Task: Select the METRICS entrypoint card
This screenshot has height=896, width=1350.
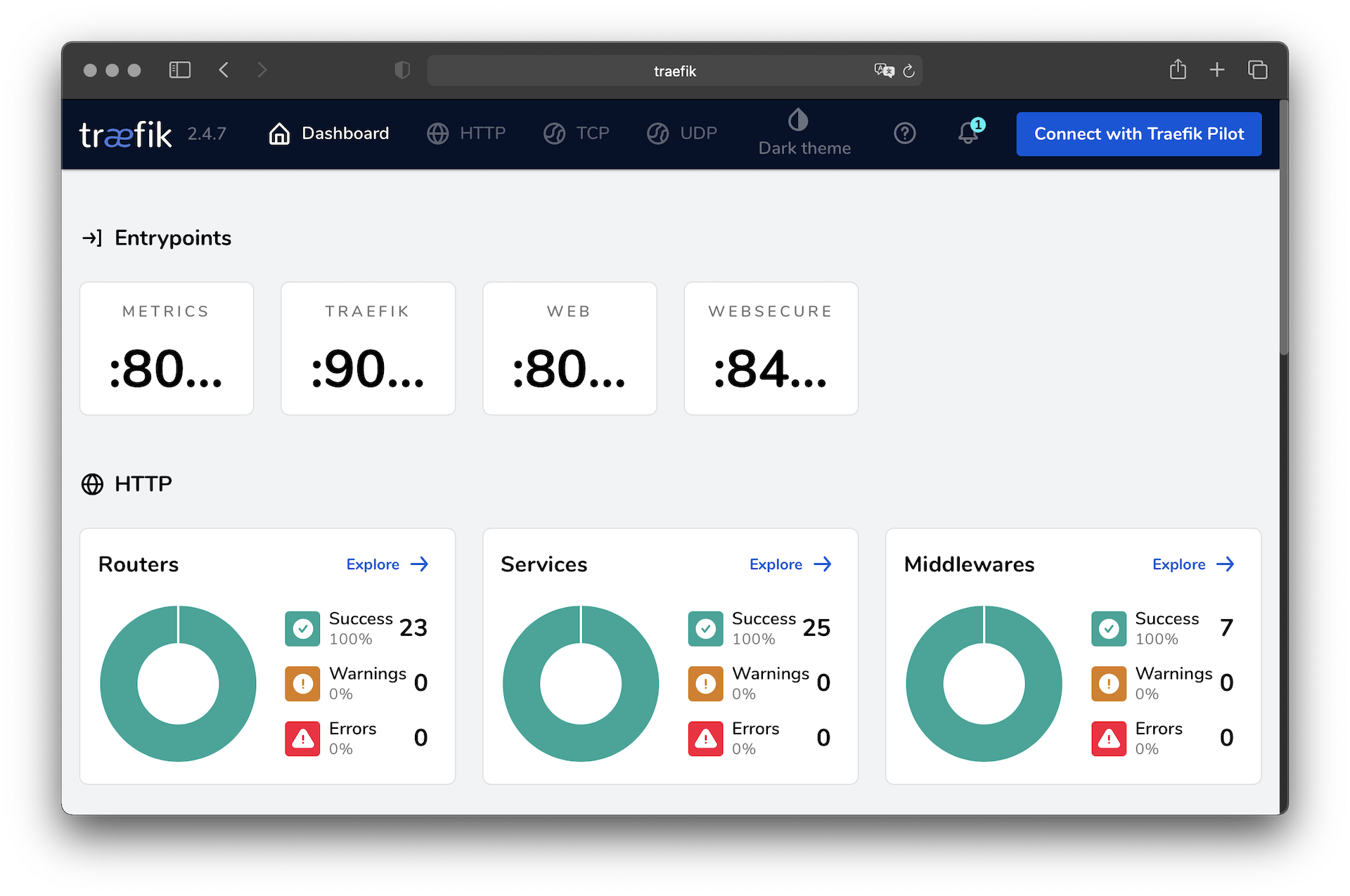Action: (x=167, y=349)
